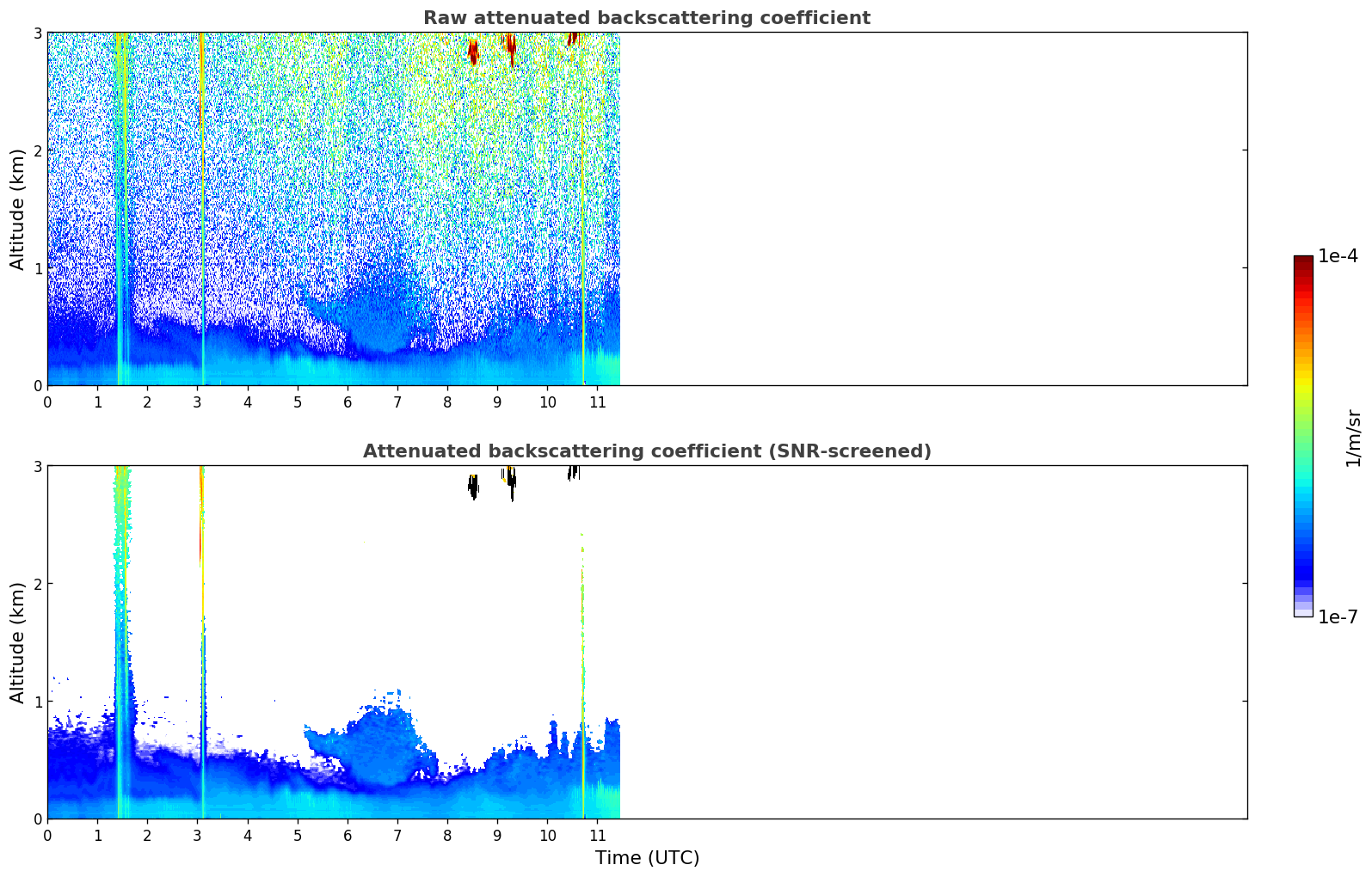This screenshot has height=877, width=1372.
Task: Click the dark red top of colorbar
Action: (x=1302, y=261)
